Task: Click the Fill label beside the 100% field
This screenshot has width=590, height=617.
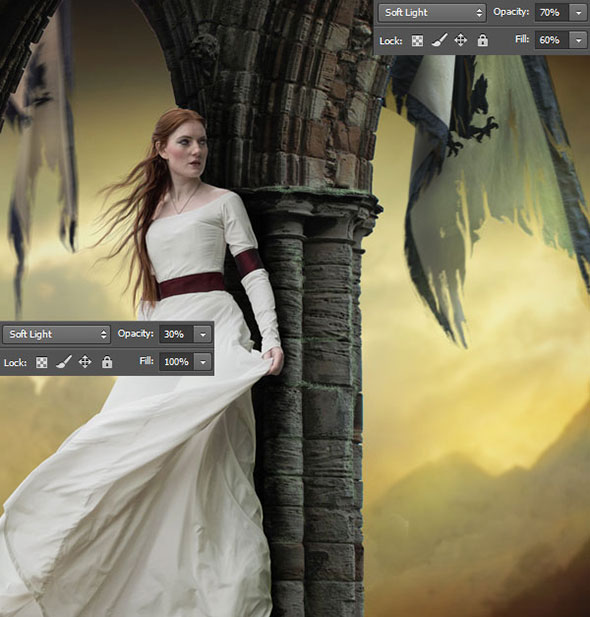Action: [x=146, y=361]
